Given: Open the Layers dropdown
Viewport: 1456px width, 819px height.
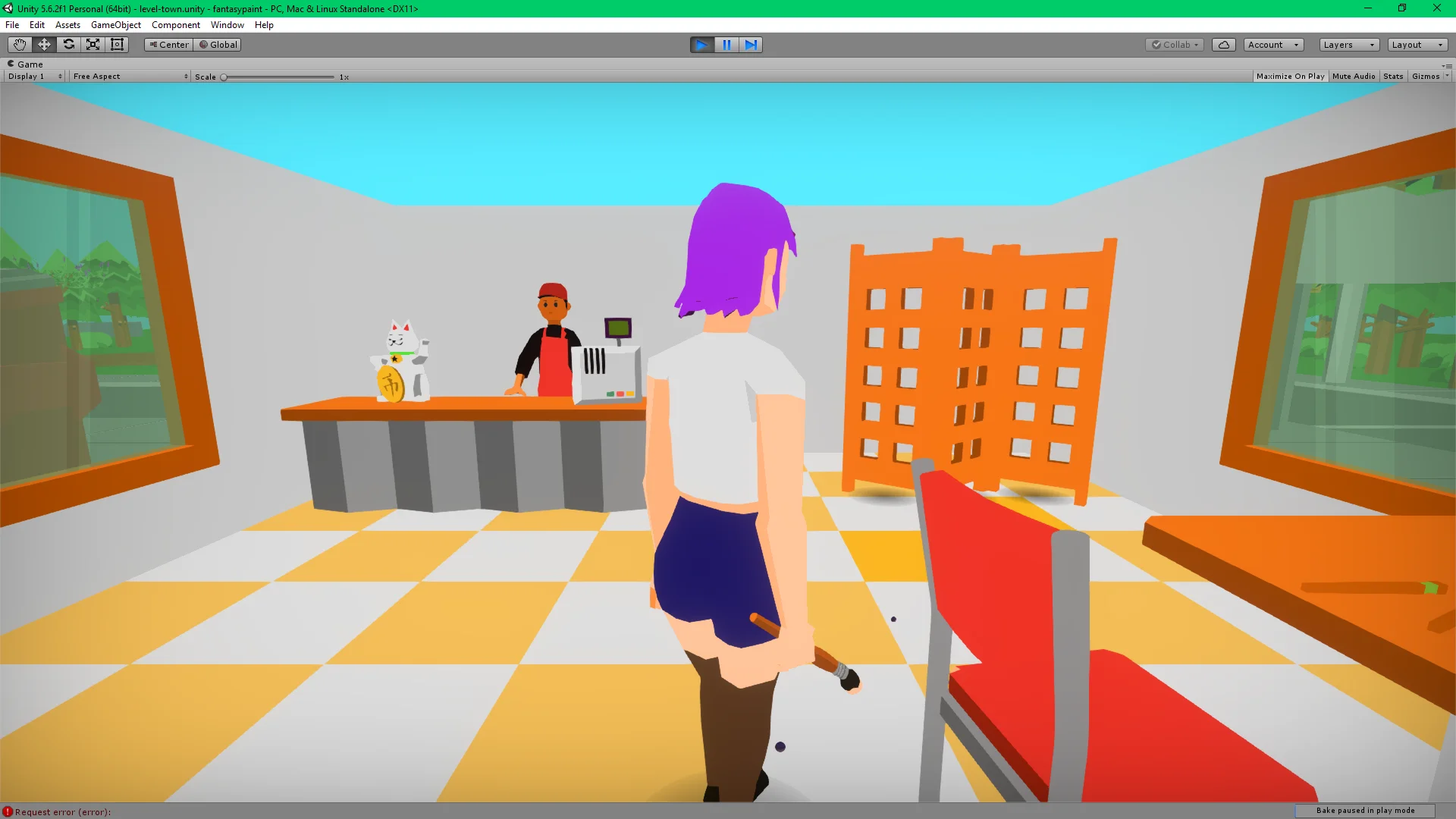Looking at the screenshot, I should [1349, 45].
